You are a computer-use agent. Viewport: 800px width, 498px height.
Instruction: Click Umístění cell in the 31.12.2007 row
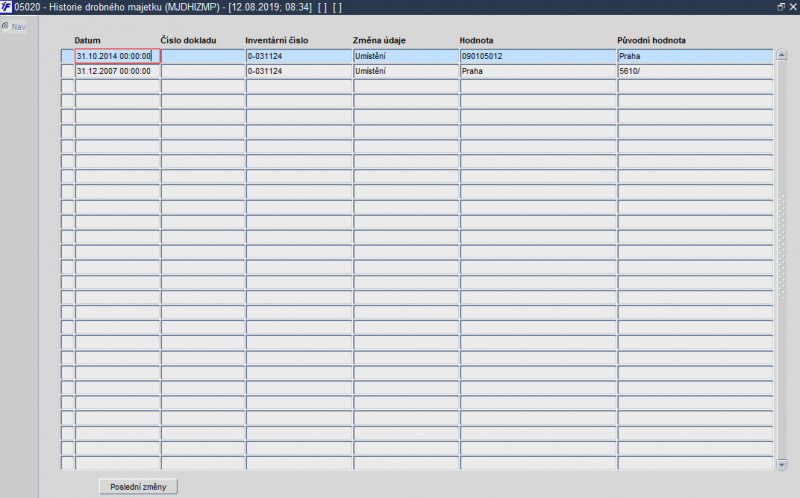tap(406, 71)
